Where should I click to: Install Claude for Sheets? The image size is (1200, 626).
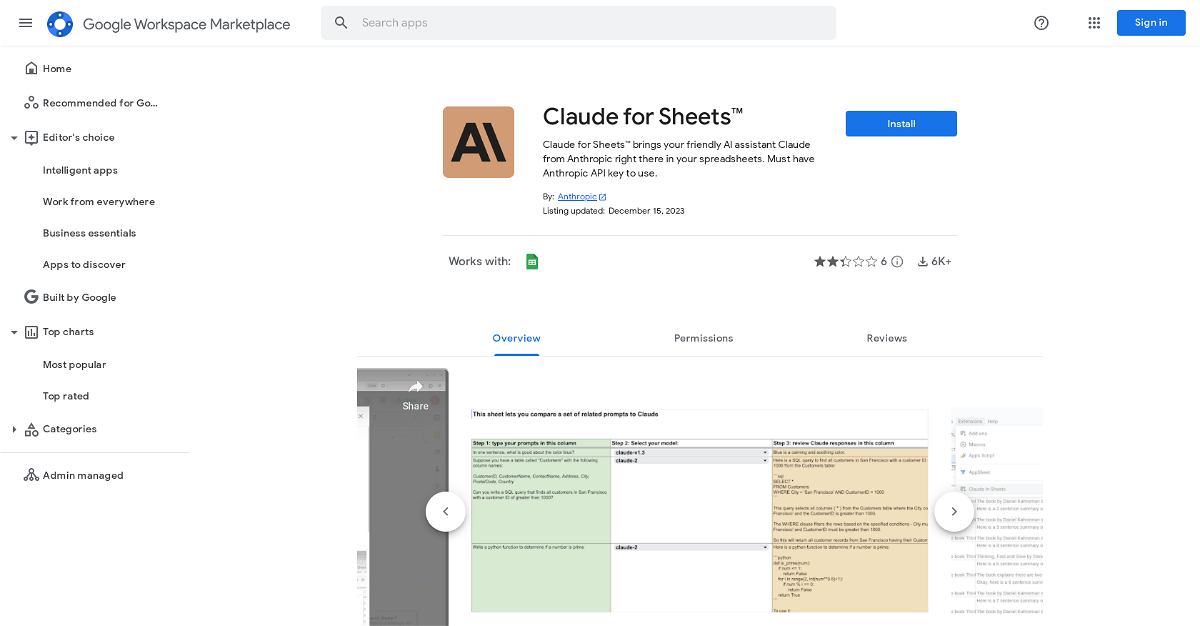click(x=901, y=124)
